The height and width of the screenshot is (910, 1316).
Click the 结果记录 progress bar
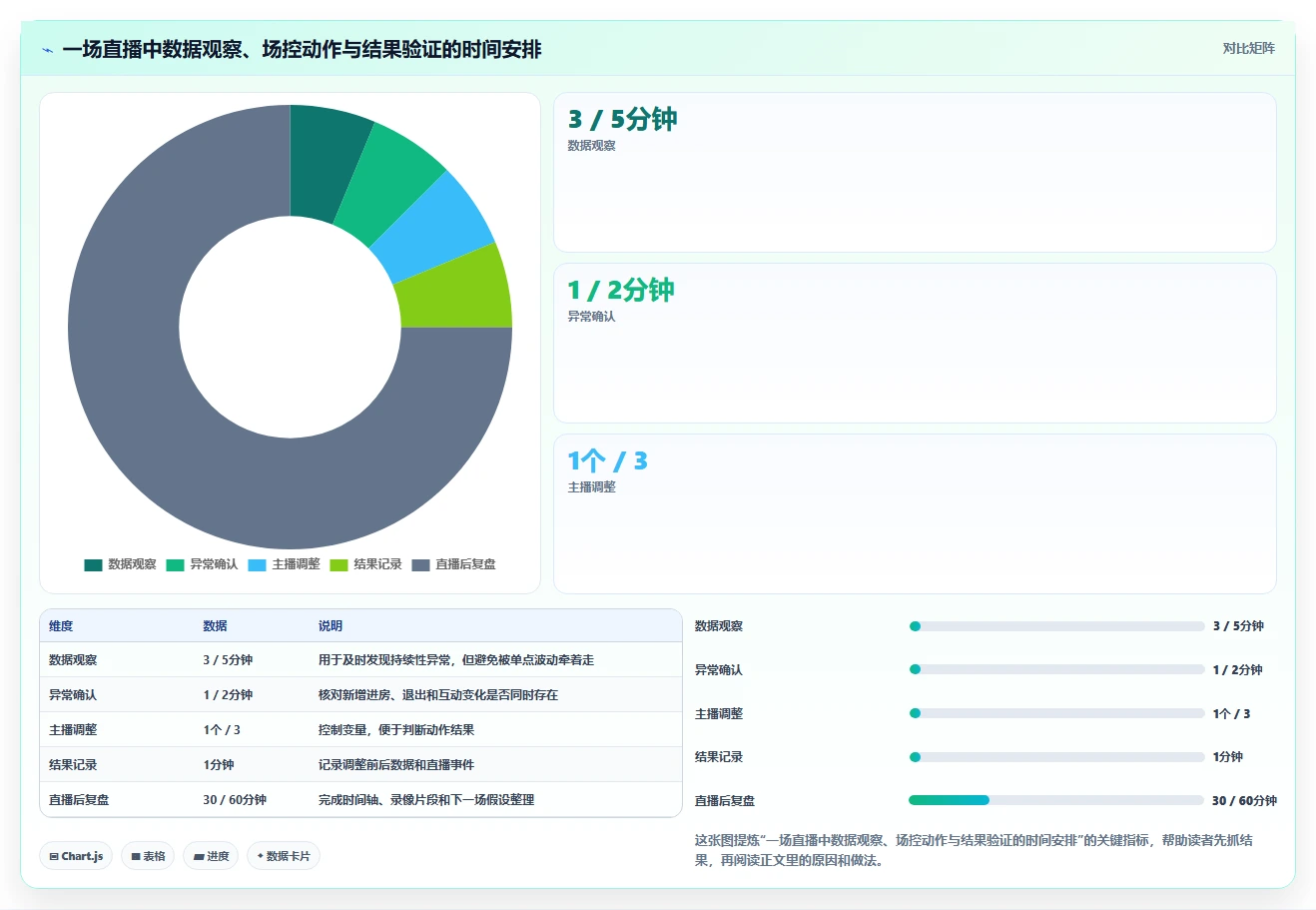(1056, 757)
